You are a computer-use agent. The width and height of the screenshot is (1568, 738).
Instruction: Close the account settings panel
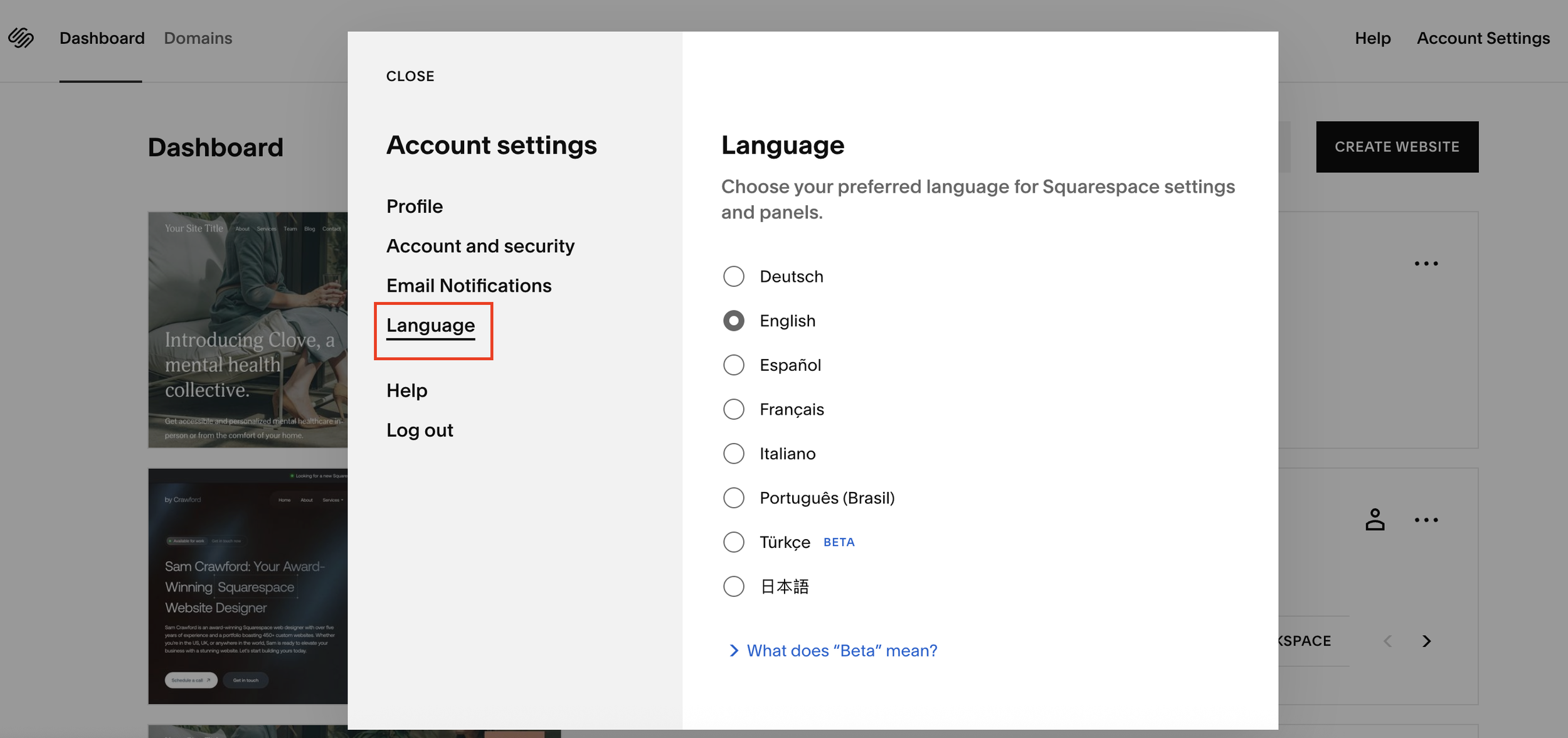tap(410, 77)
